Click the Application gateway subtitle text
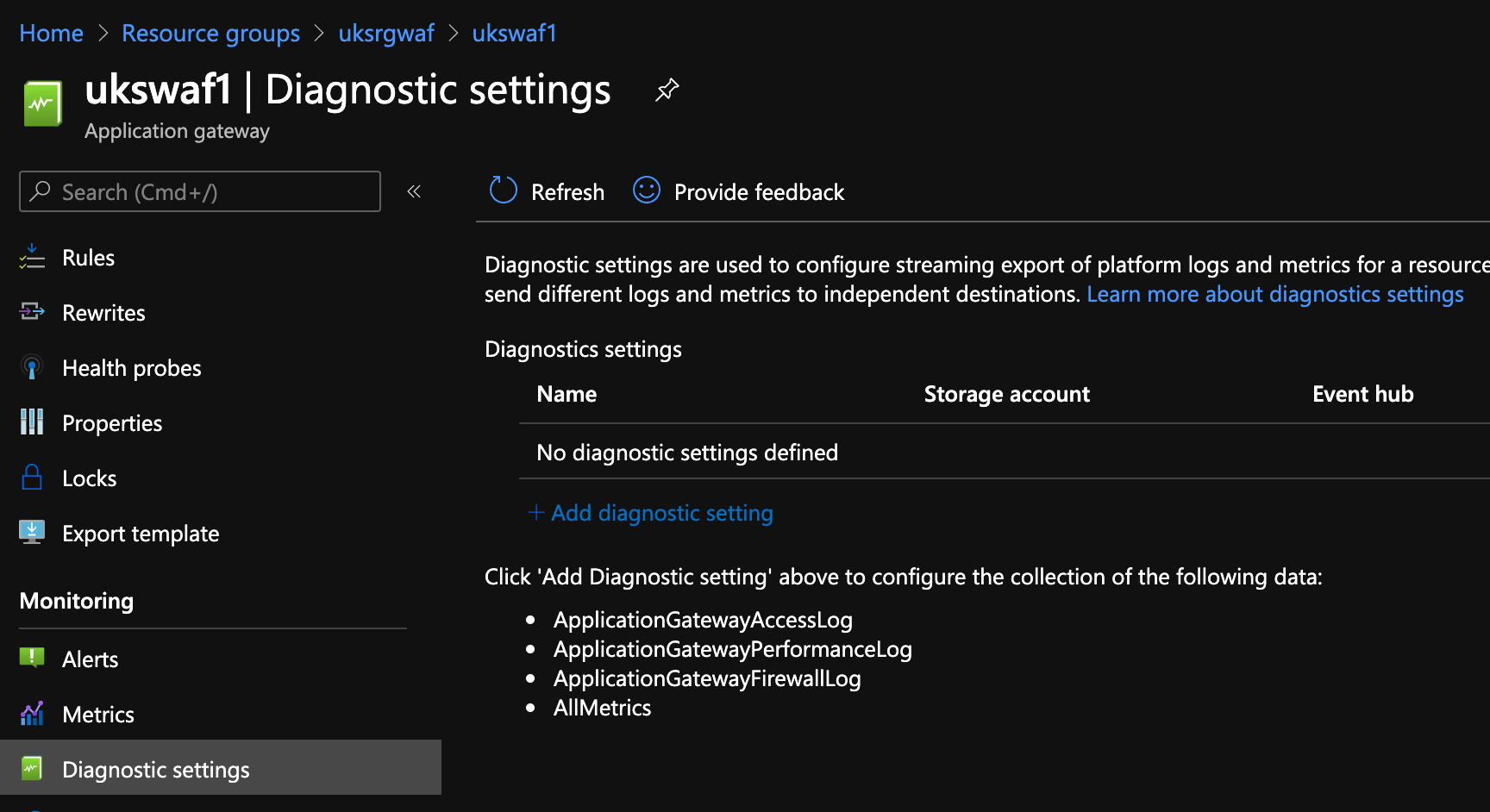 177,131
